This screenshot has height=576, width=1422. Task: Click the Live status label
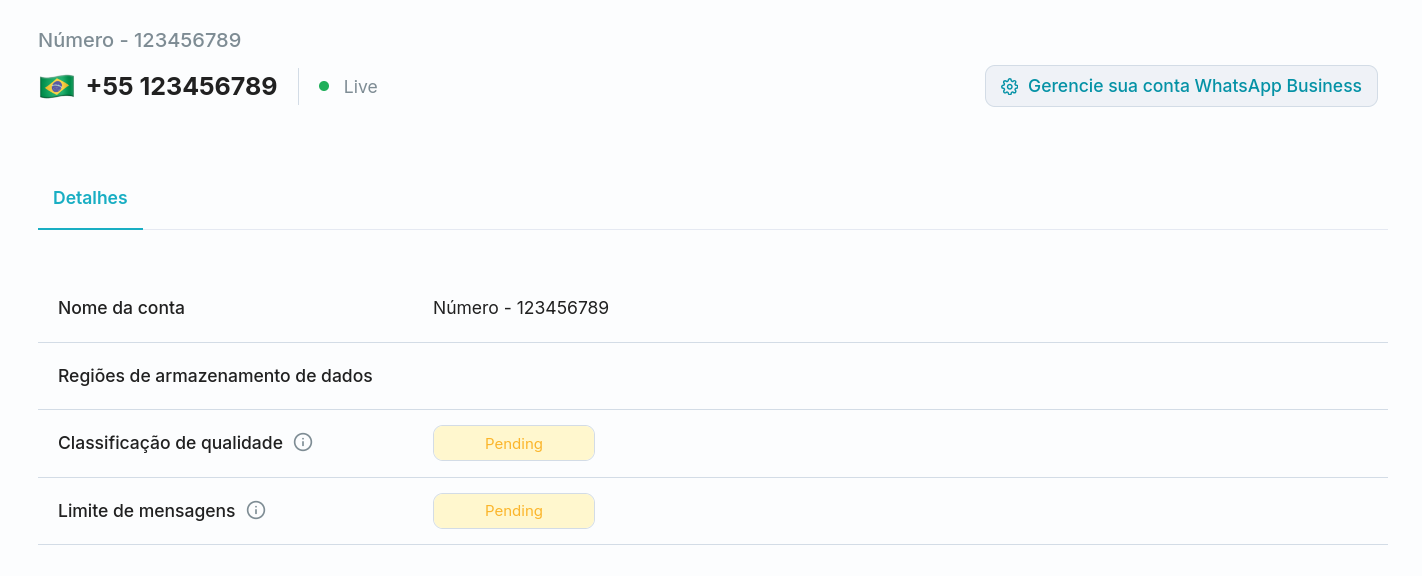point(361,87)
